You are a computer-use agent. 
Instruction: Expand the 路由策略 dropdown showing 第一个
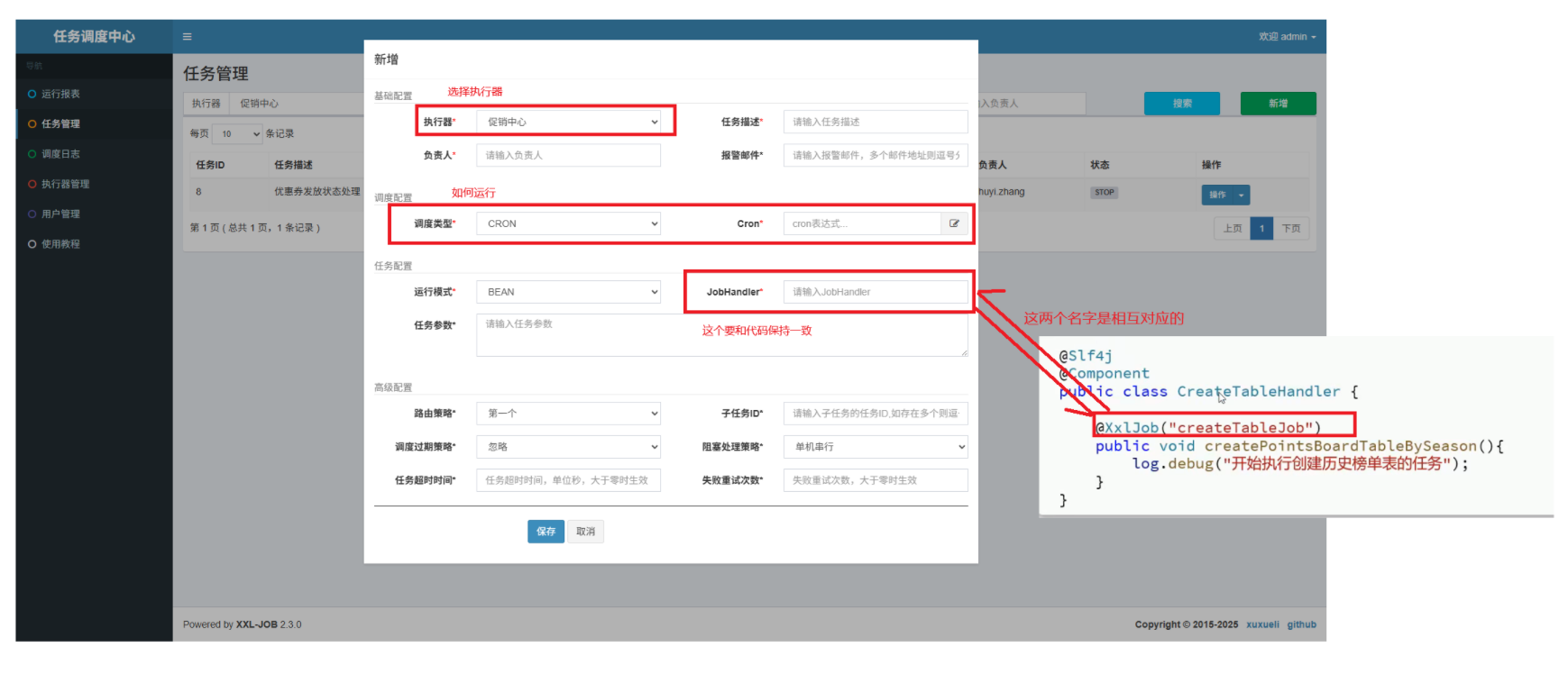coord(568,414)
